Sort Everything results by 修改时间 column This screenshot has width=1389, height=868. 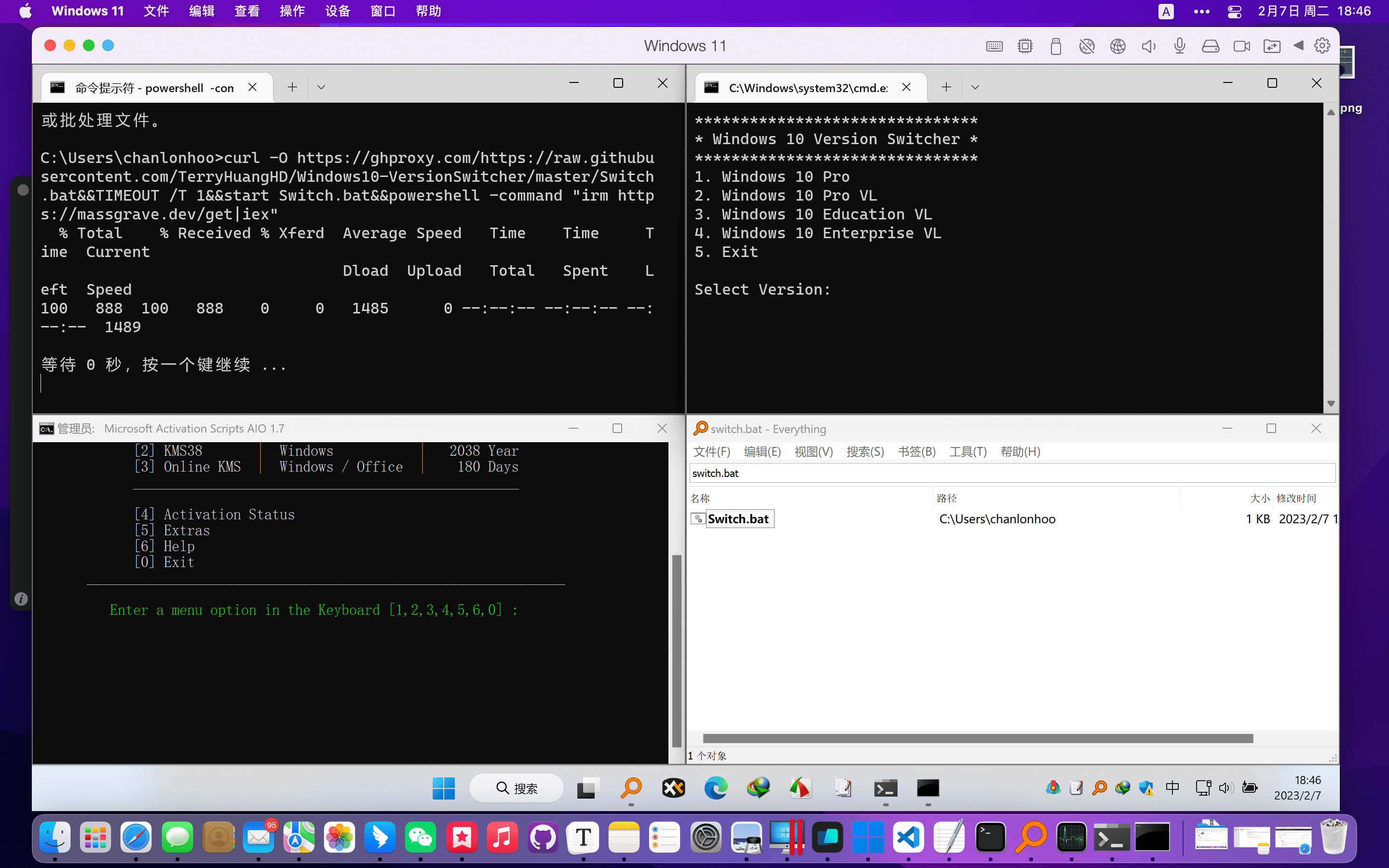(x=1305, y=498)
